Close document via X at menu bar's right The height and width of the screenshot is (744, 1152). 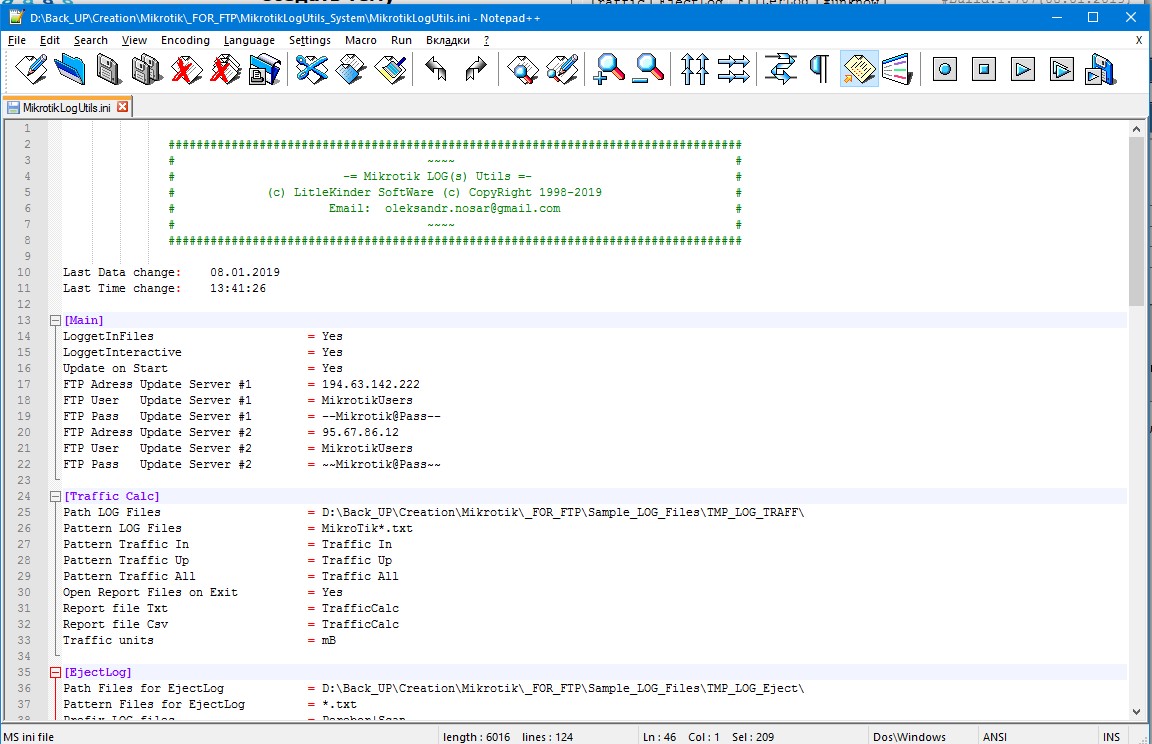tap(1139, 40)
